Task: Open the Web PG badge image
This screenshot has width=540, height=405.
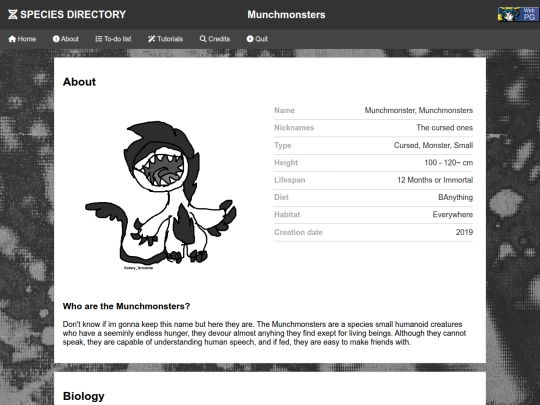Action: [x=518, y=14]
